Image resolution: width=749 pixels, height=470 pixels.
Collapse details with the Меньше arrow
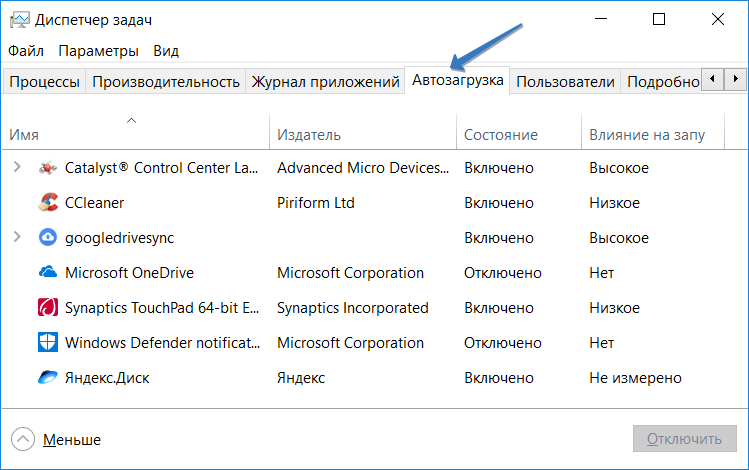coord(22,439)
